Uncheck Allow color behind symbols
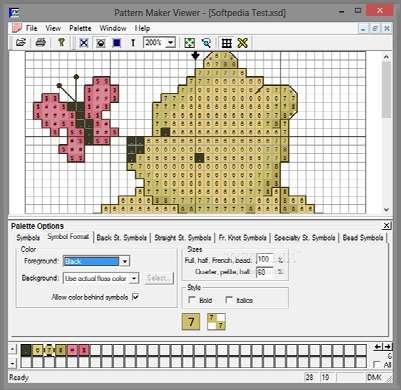The height and width of the screenshot is (390, 401). coord(136,297)
